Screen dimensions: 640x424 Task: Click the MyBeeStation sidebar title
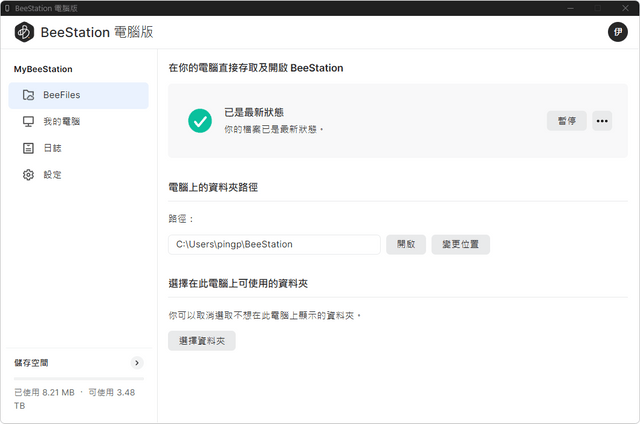[43, 69]
